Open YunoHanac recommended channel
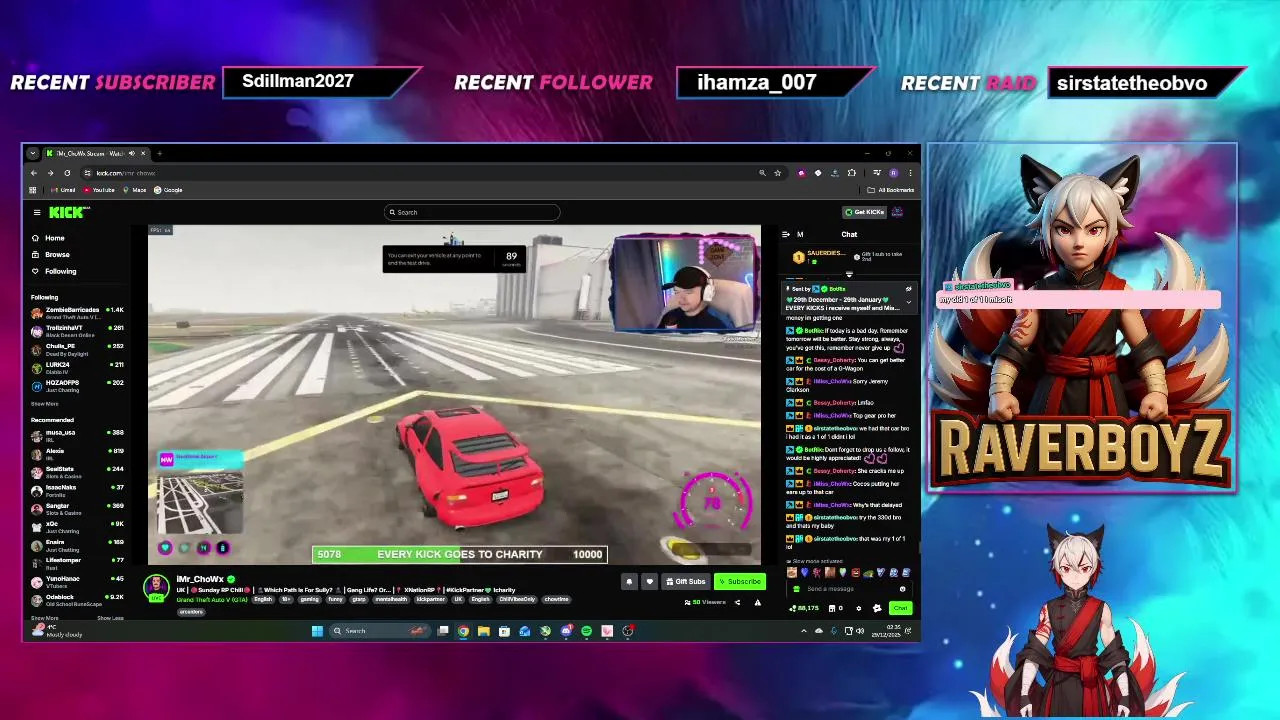Image resolution: width=1280 pixels, height=720 pixels. coord(78,580)
